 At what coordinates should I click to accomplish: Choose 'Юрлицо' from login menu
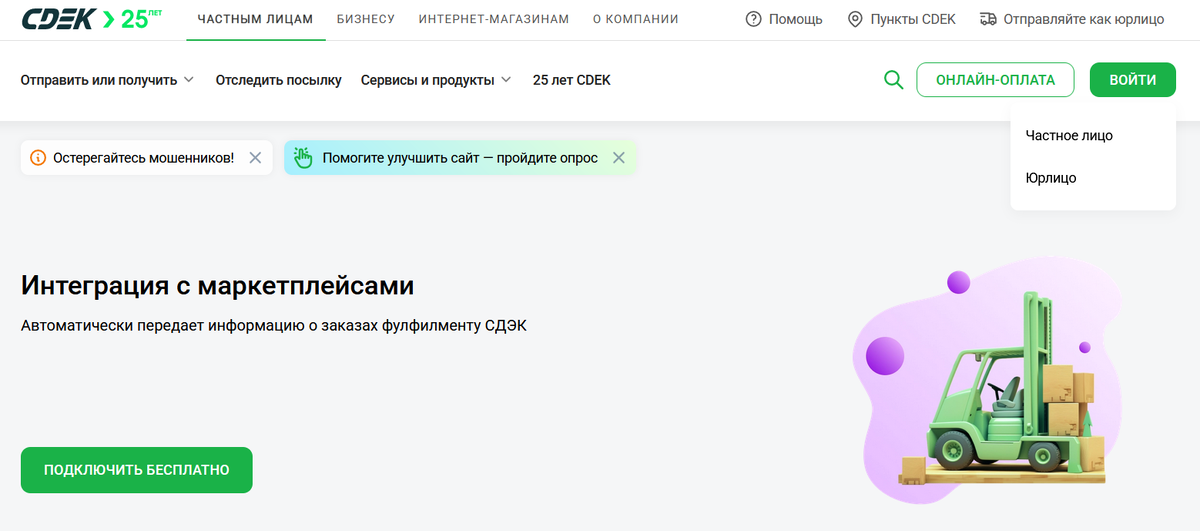coord(1051,178)
